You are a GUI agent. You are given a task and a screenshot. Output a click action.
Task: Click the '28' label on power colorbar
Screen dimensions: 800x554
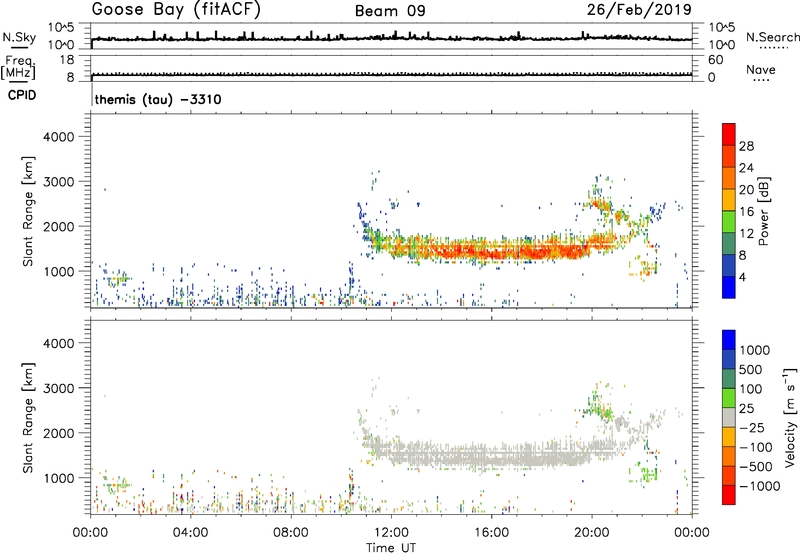pos(746,146)
